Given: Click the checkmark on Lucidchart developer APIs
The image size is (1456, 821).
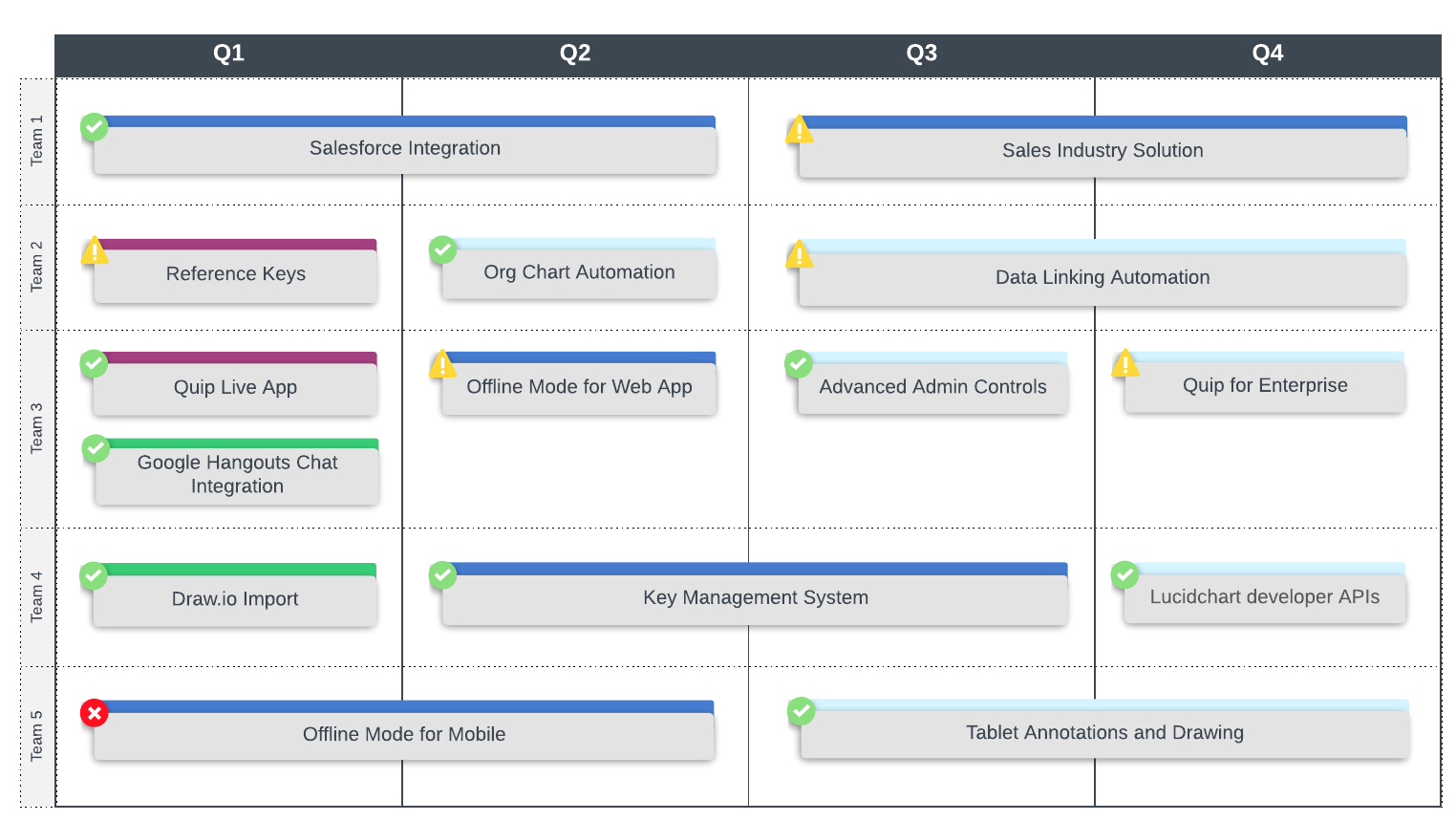Looking at the screenshot, I should pos(1124,574).
